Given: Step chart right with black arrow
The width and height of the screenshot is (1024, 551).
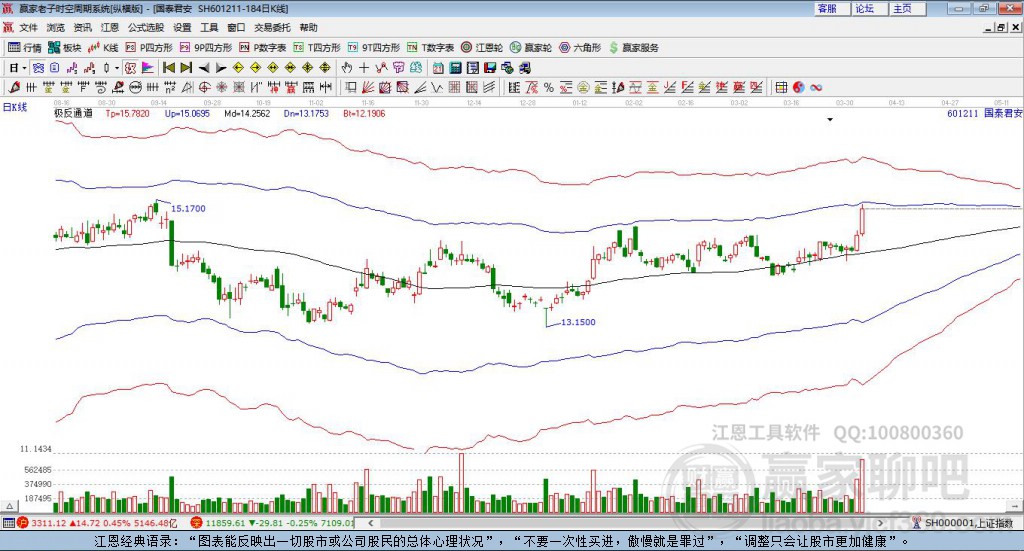Looking at the screenshot, I should (x=221, y=68).
